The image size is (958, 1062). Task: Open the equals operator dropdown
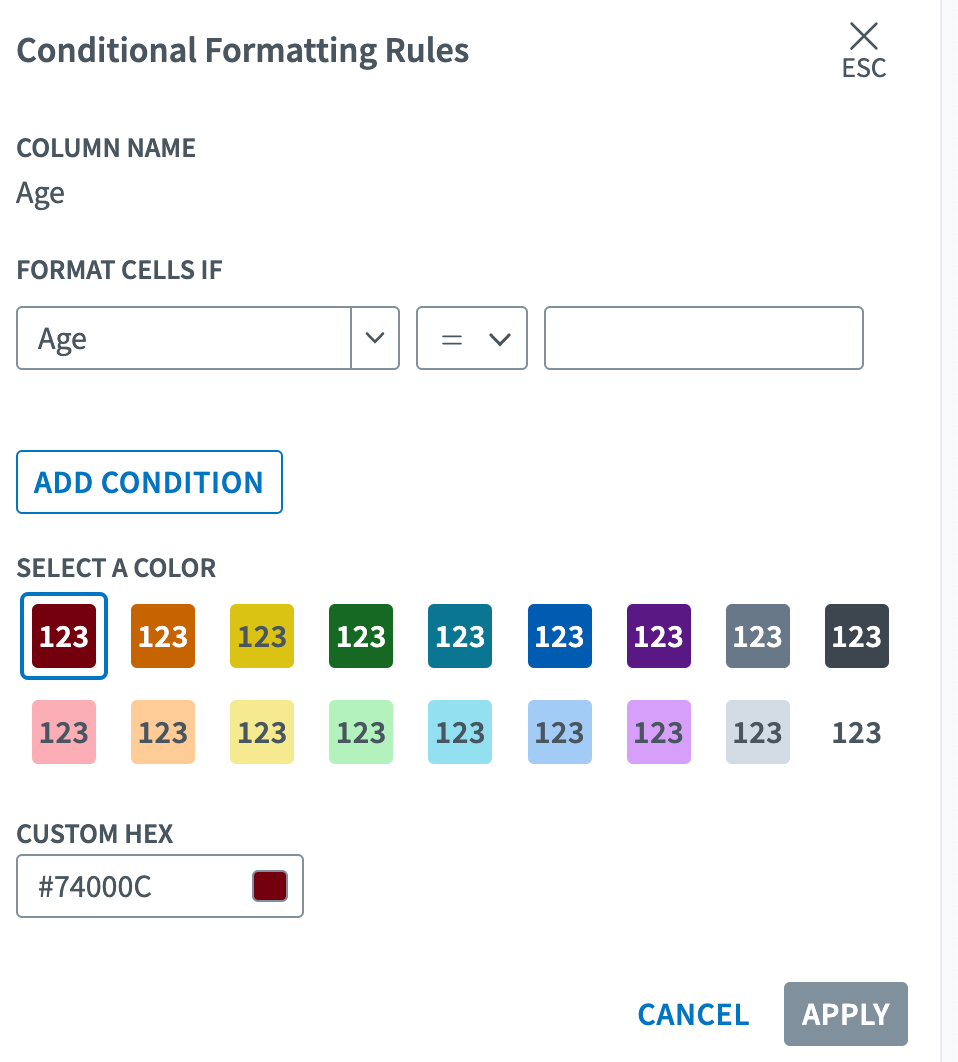click(471, 339)
